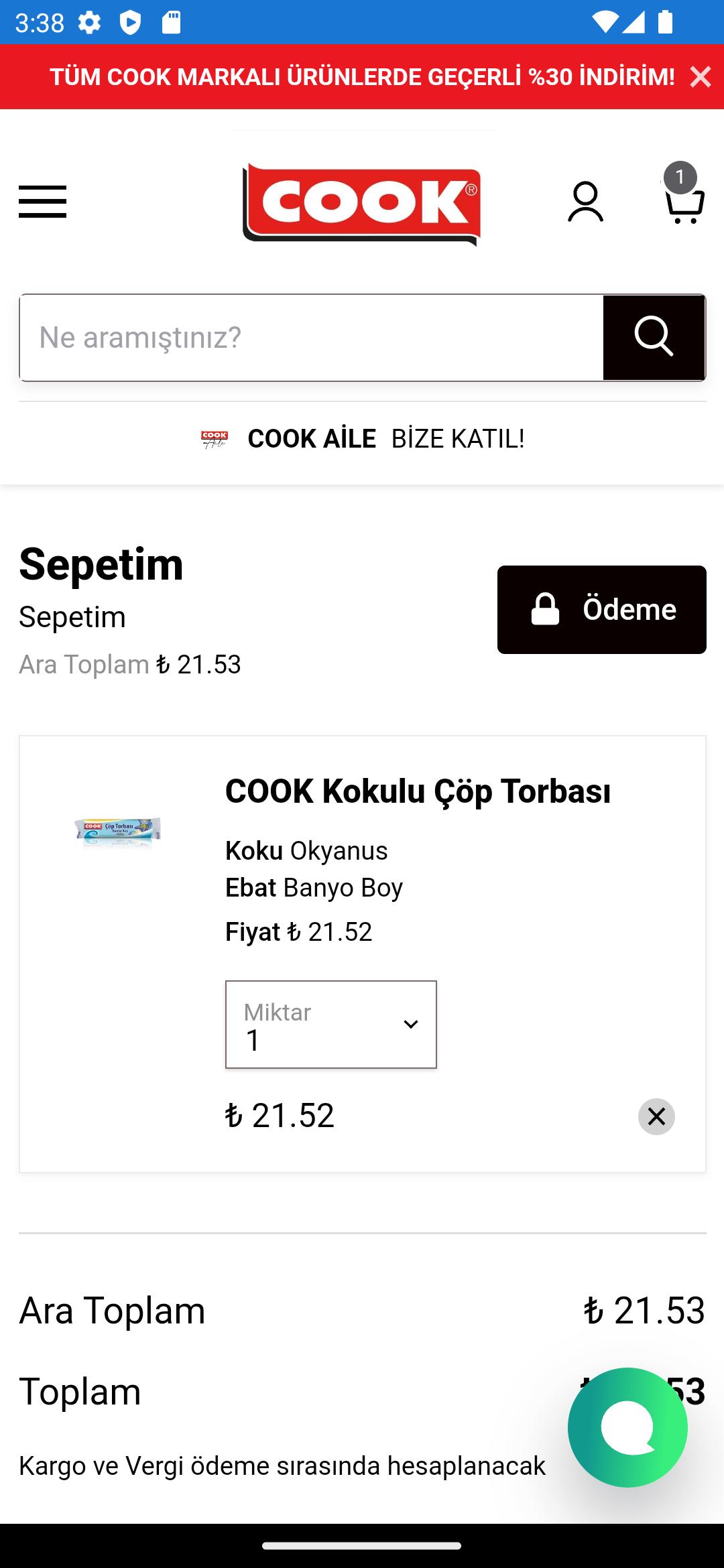Open the user account icon
724x1568 pixels.
[x=585, y=202]
